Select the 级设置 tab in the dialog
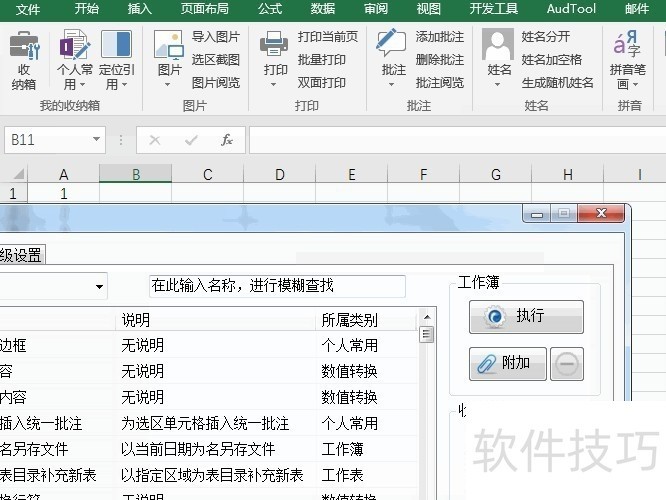Viewport: 666px width, 500px height. (21, 255)
